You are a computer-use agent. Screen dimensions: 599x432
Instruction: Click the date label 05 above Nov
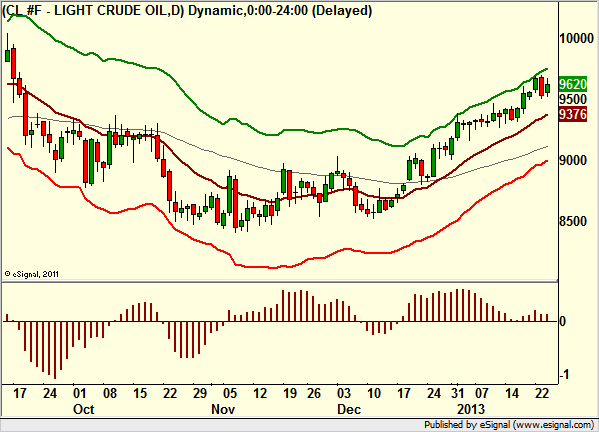click(230, 393)
